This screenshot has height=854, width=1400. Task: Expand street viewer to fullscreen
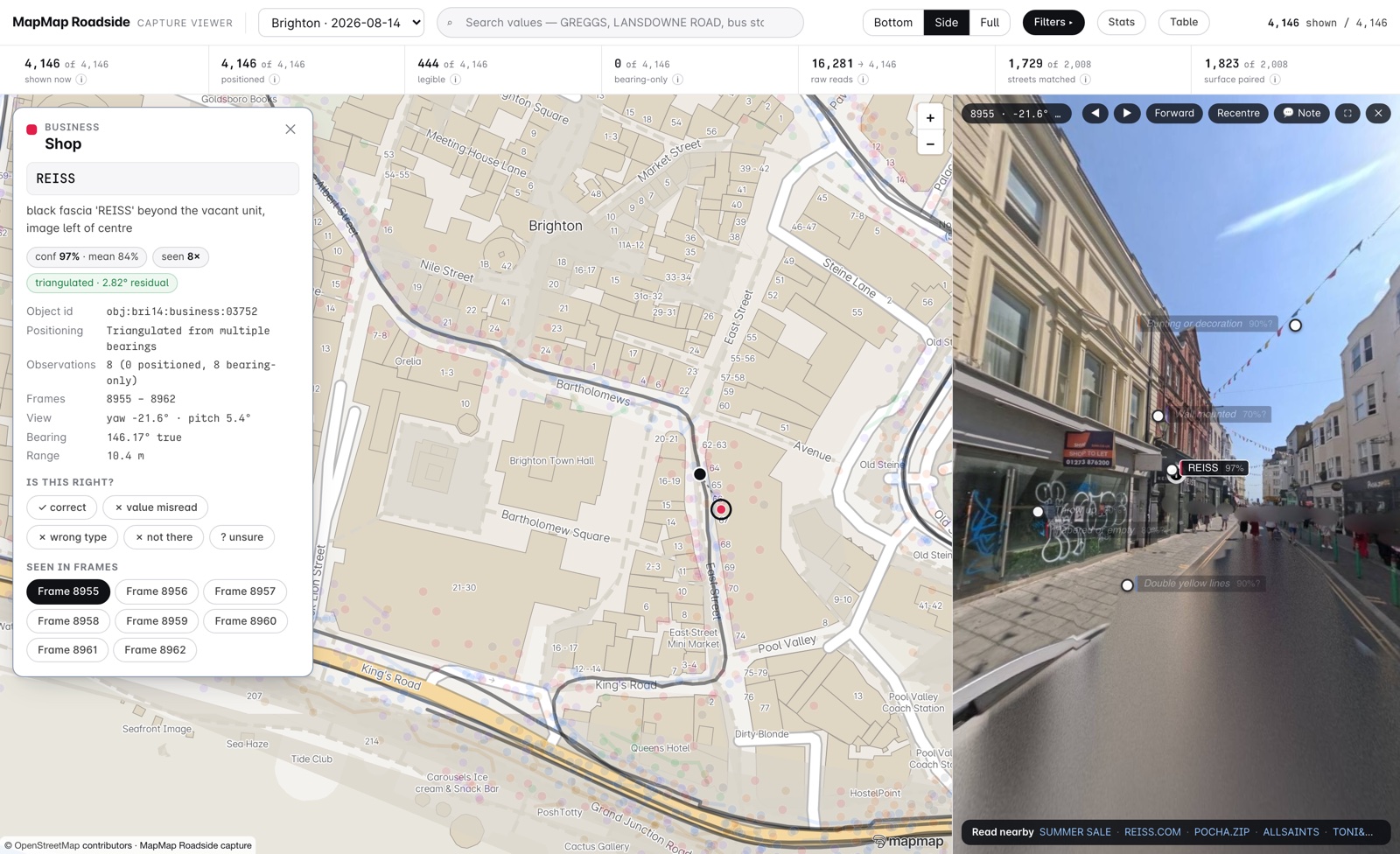(x=1347, y=113)
